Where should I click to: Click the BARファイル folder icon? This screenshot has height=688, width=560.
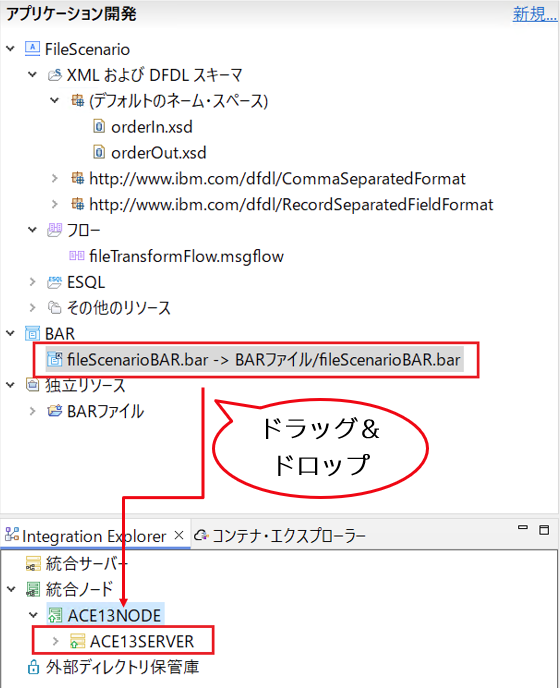click(54, 411)
